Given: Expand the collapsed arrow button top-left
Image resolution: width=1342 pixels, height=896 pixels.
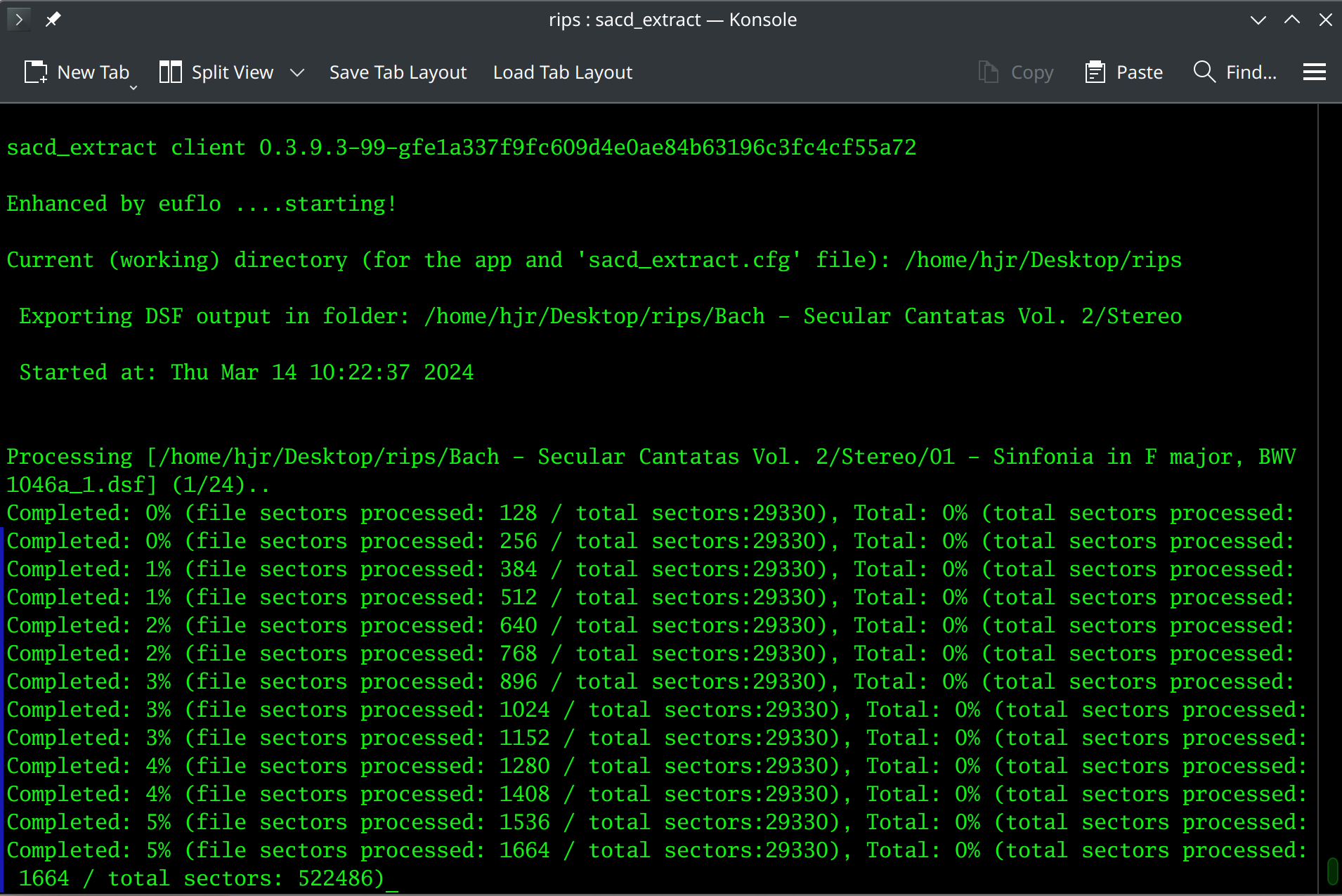Looking at the screenshot, I should point(19,19).
